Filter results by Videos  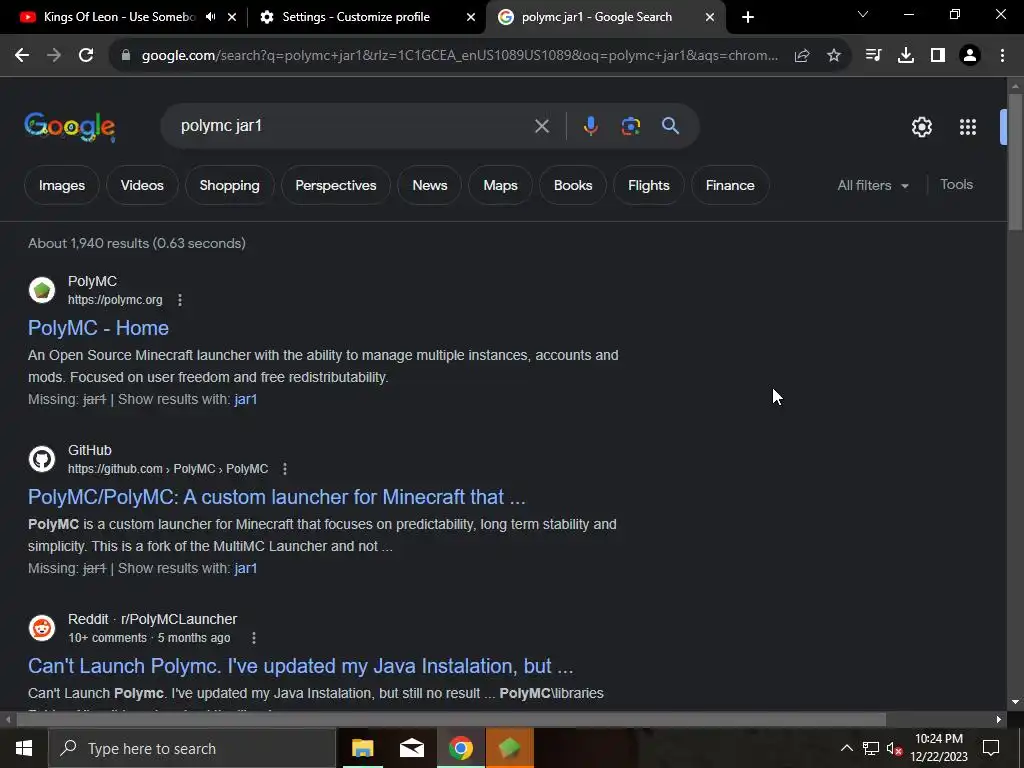[x=142, y=185]
